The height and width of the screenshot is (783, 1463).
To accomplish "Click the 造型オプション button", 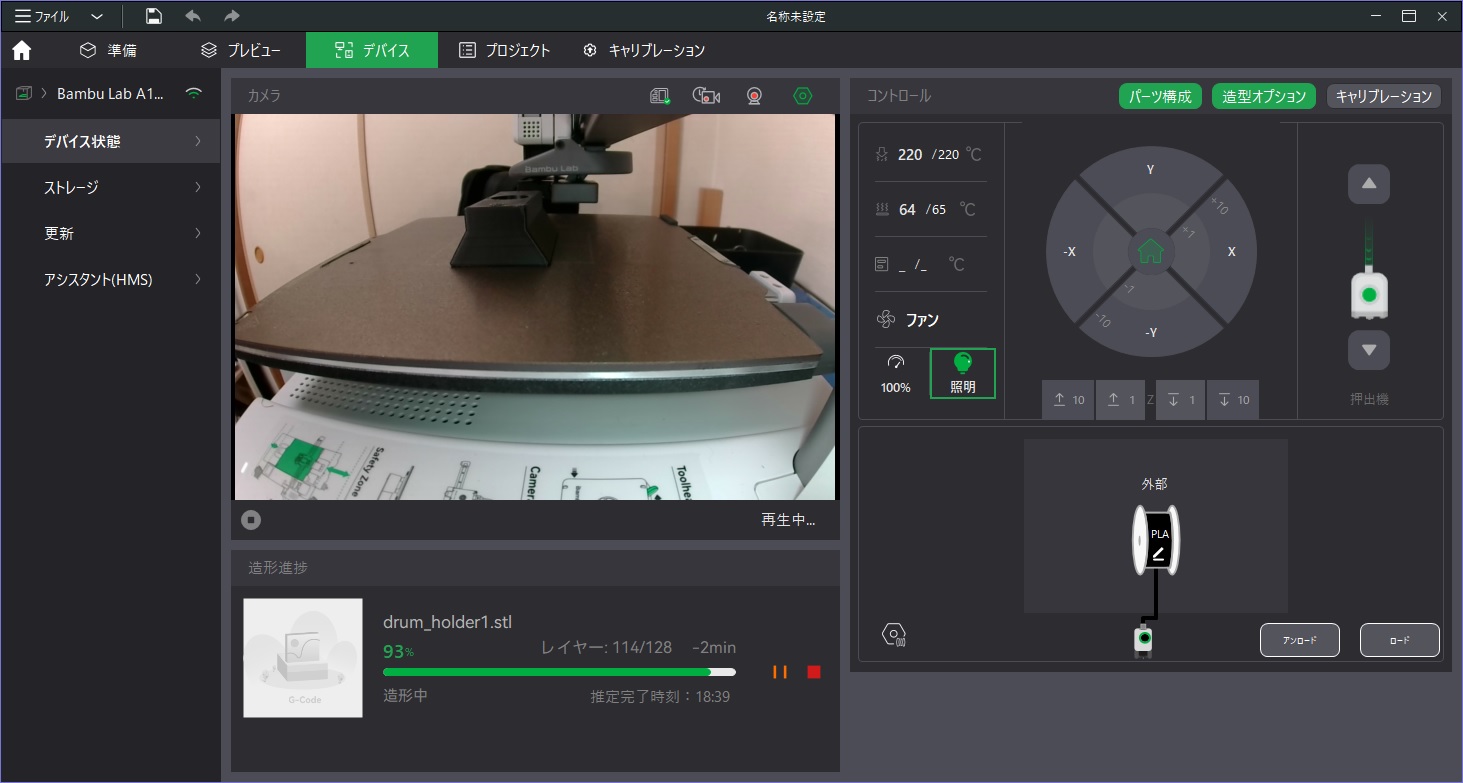I will [1264, 96].
